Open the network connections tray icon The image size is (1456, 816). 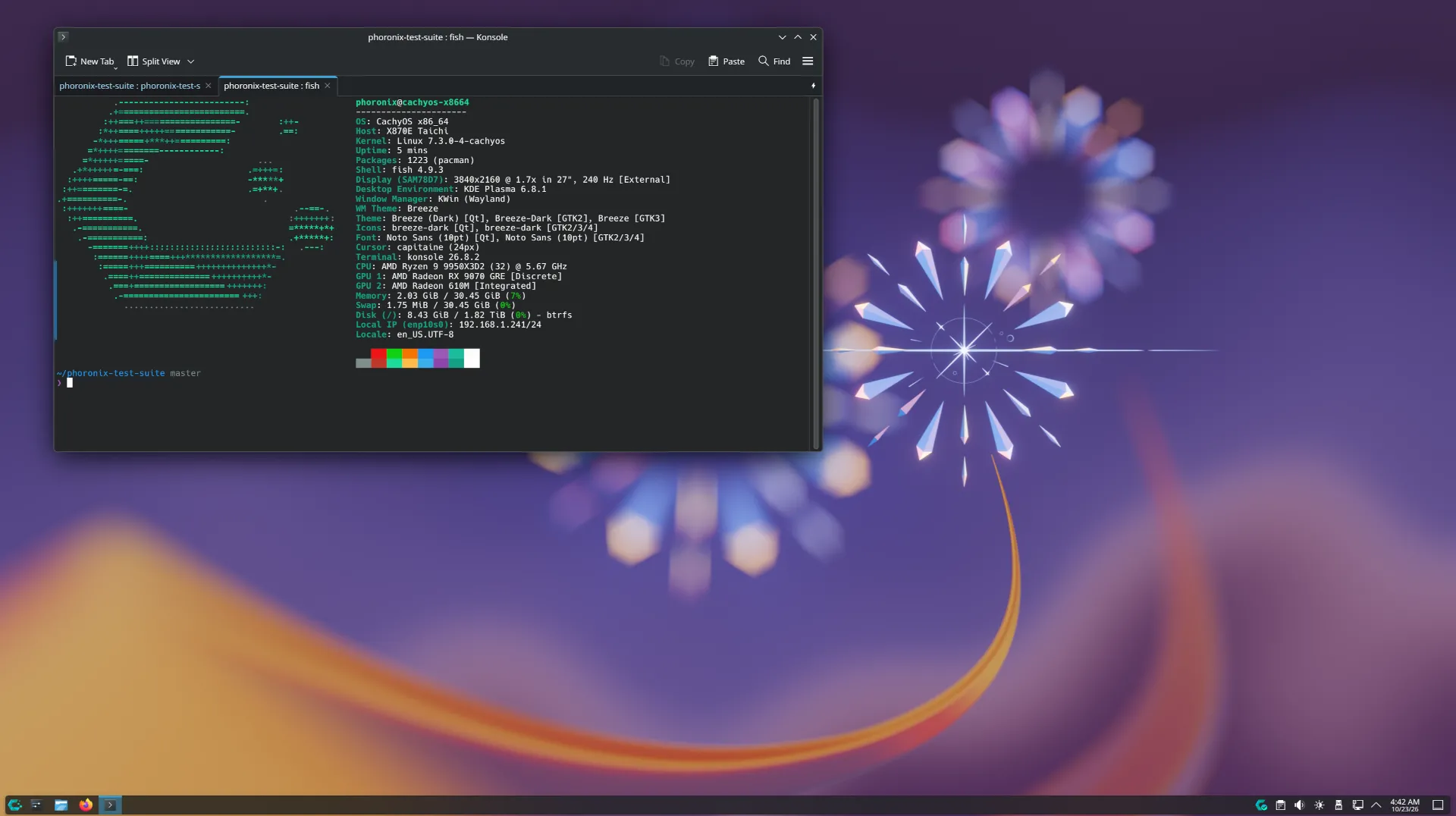tap(1357, 805)
